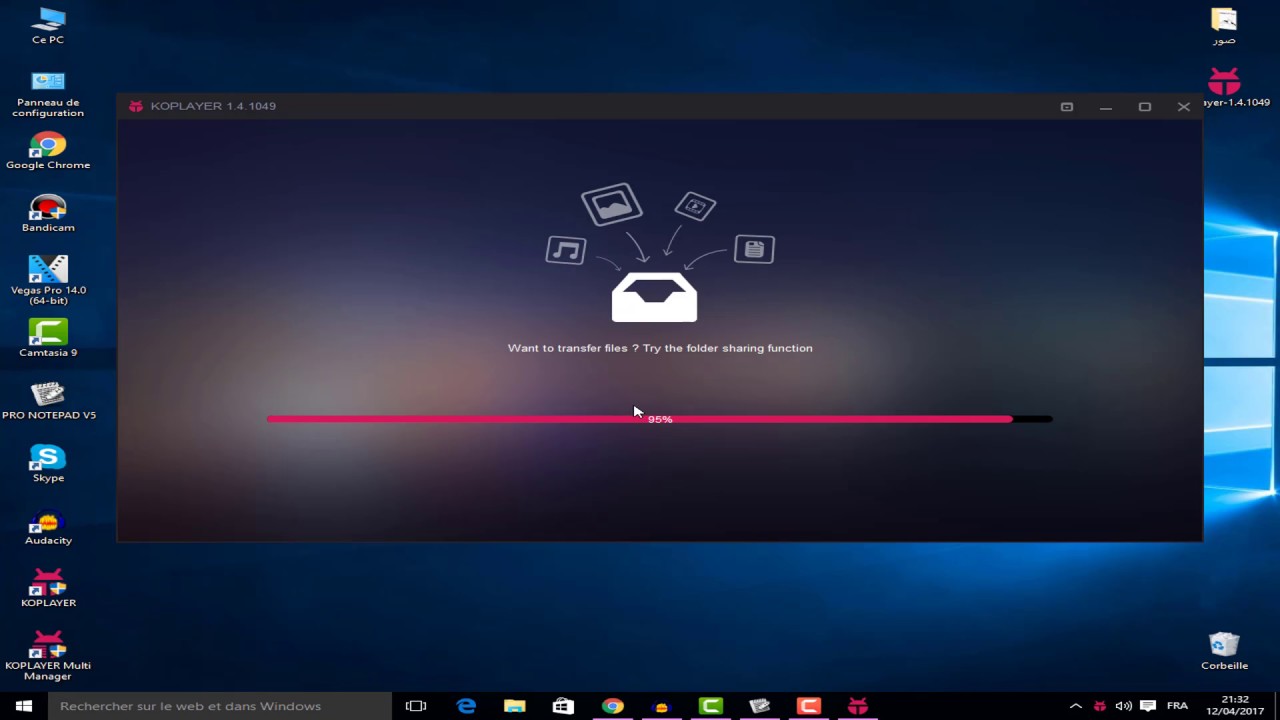Change the FRA input language

point(1178,706)
